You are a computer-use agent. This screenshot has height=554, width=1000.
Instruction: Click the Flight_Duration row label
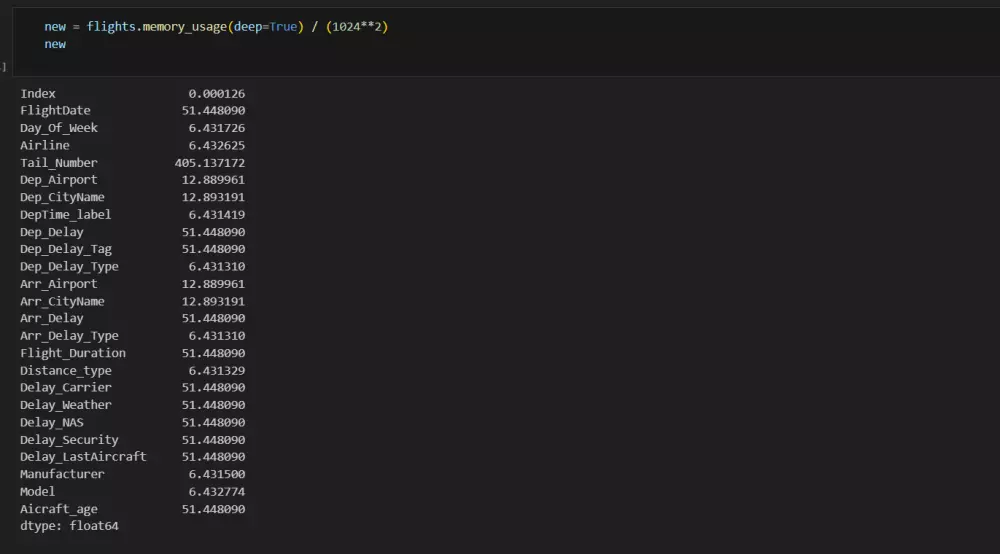tap(73, 353)
